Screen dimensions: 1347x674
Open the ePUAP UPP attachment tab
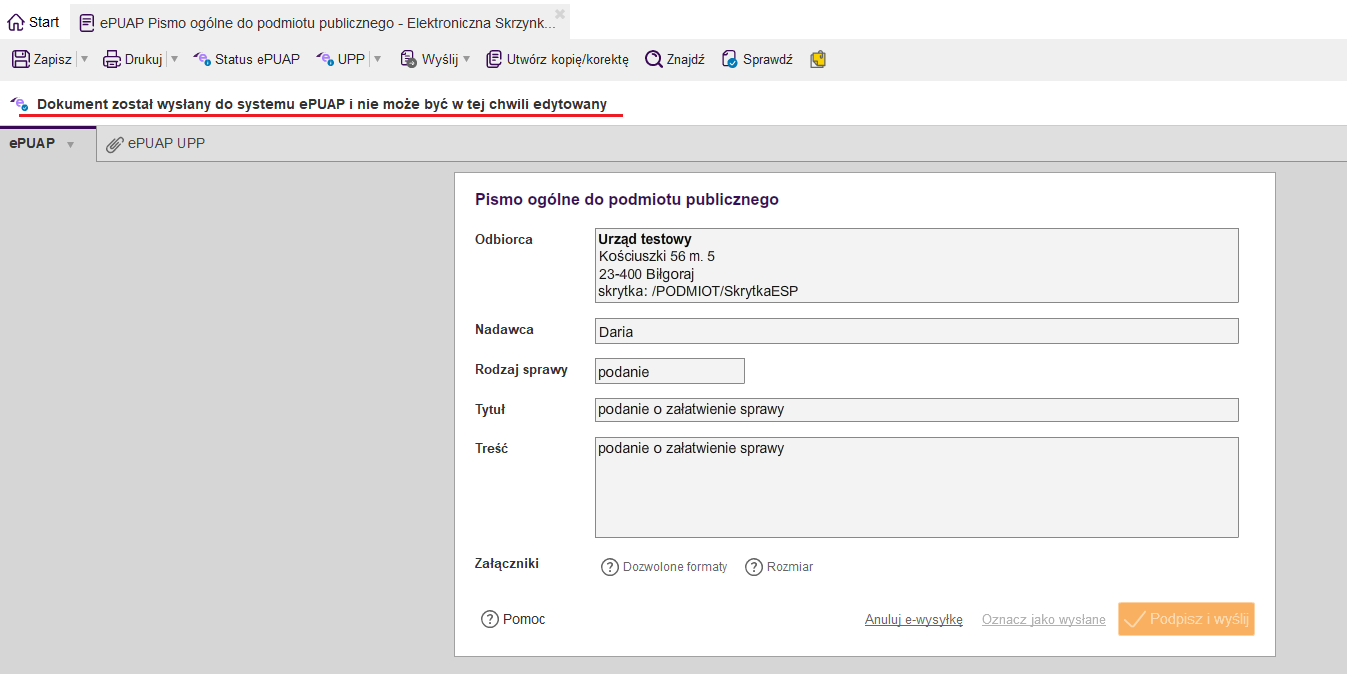tap(156, 144)
